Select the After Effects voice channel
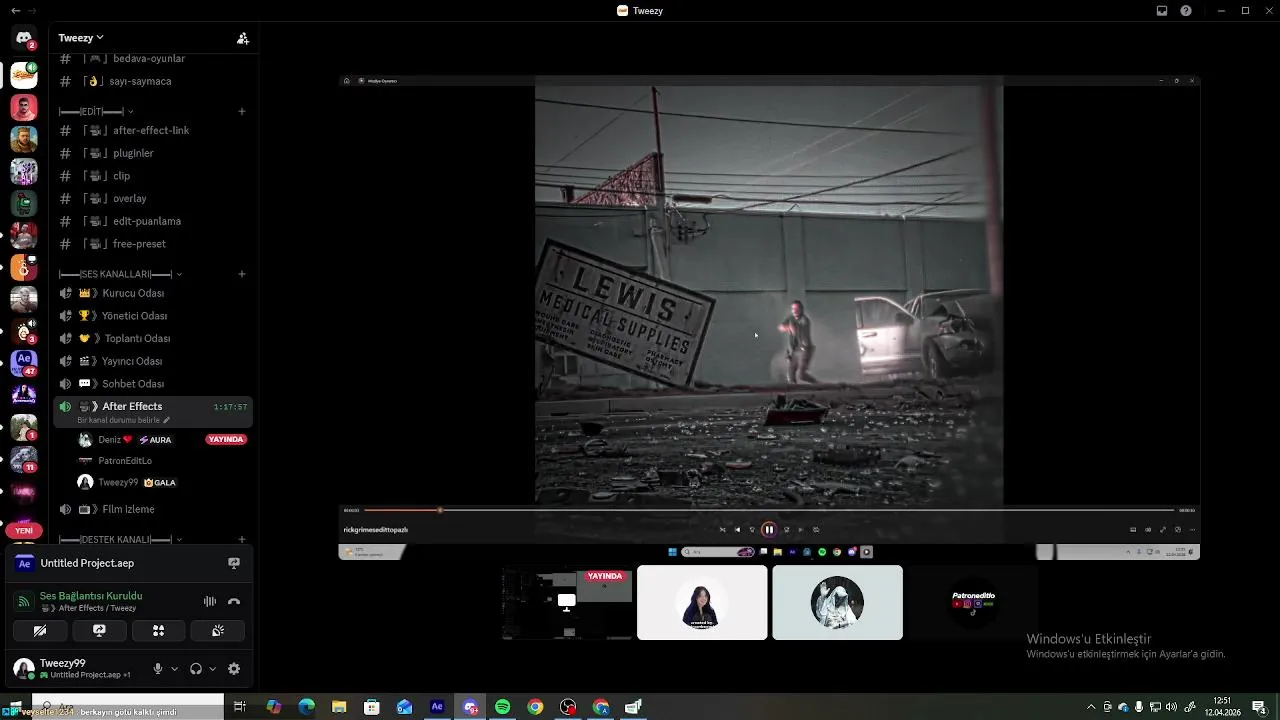The width and height of the screenshot is (1280, 720). (x=154, y=410)
